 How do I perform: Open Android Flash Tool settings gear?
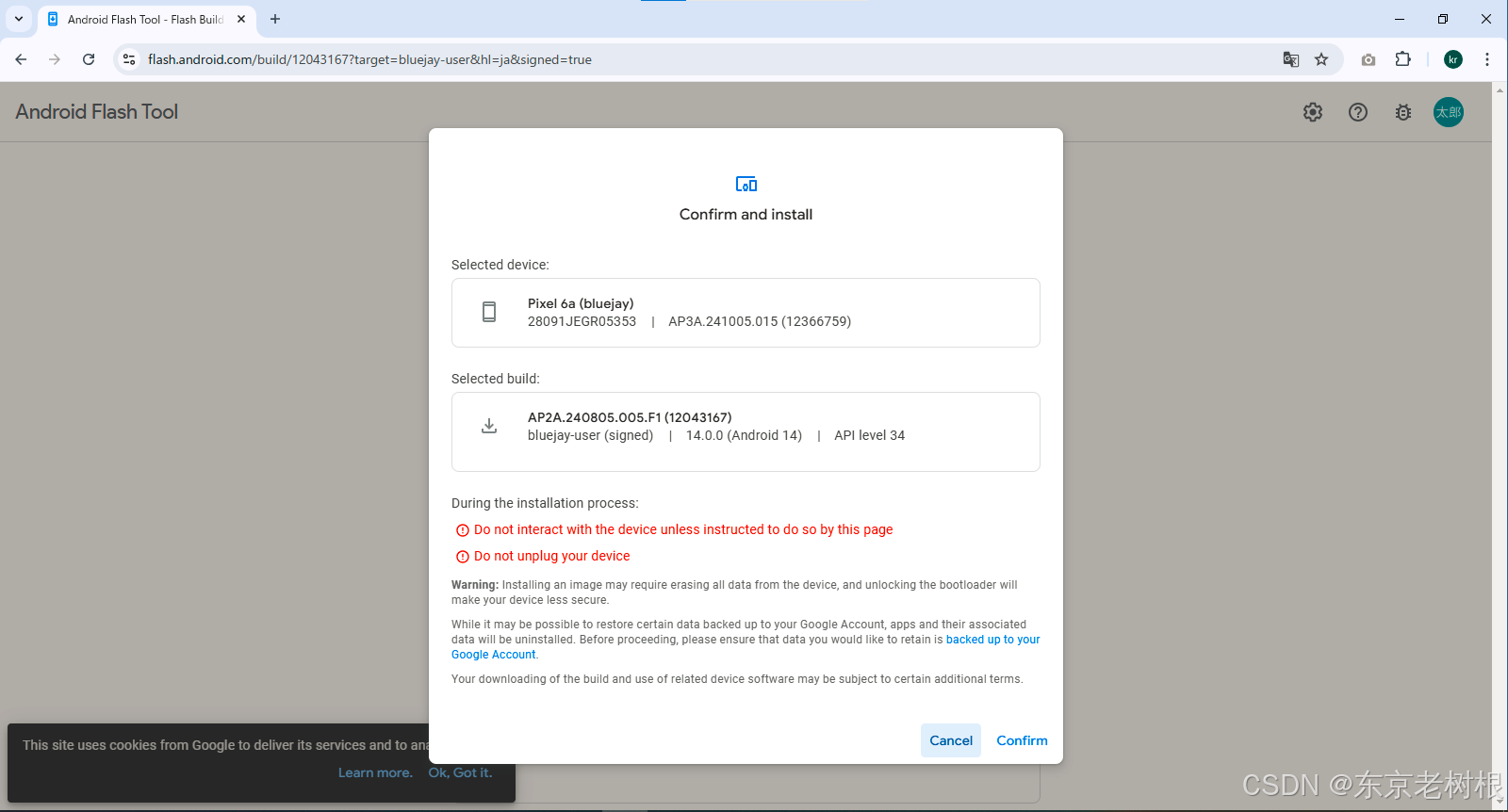point(1313,112)
